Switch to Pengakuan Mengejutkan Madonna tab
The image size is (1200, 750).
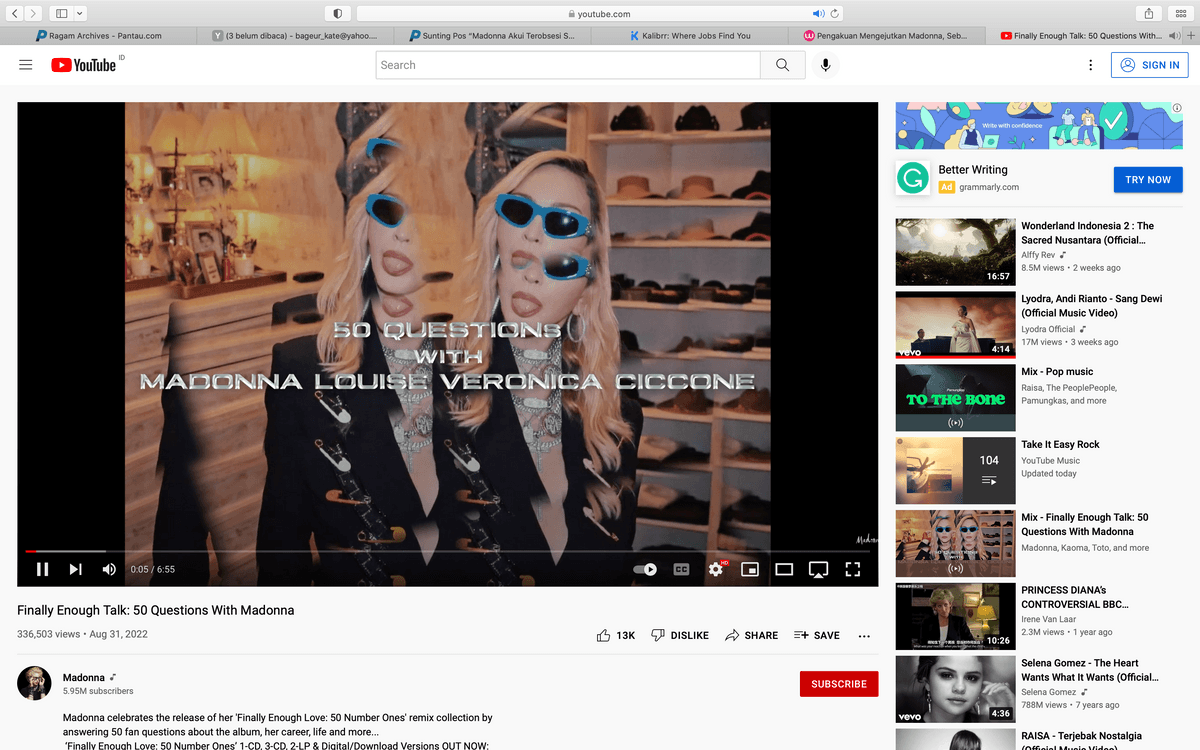pyautogui.click(x=886, y=36)
